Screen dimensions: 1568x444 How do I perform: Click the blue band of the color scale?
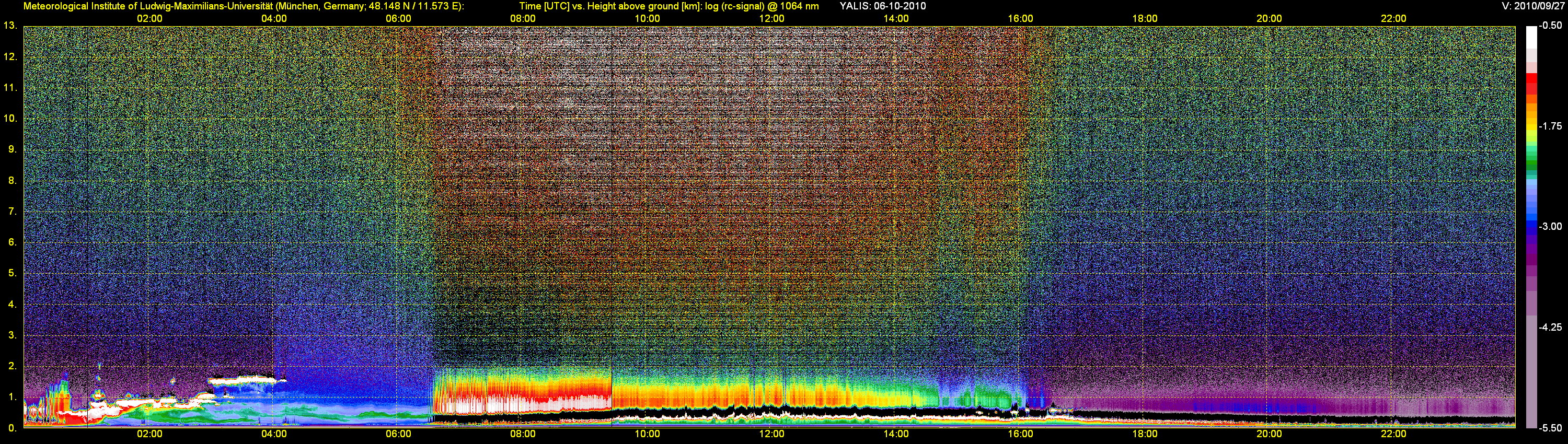pyautogui.click(x=1531, y=222)
